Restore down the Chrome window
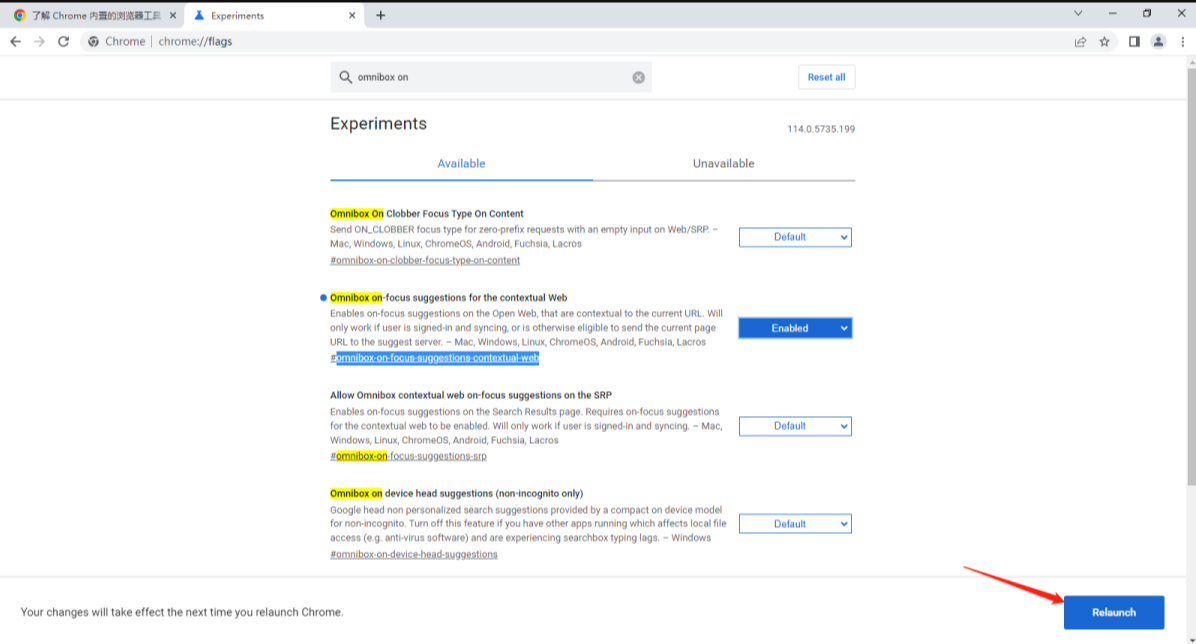 click(1146, 13)
